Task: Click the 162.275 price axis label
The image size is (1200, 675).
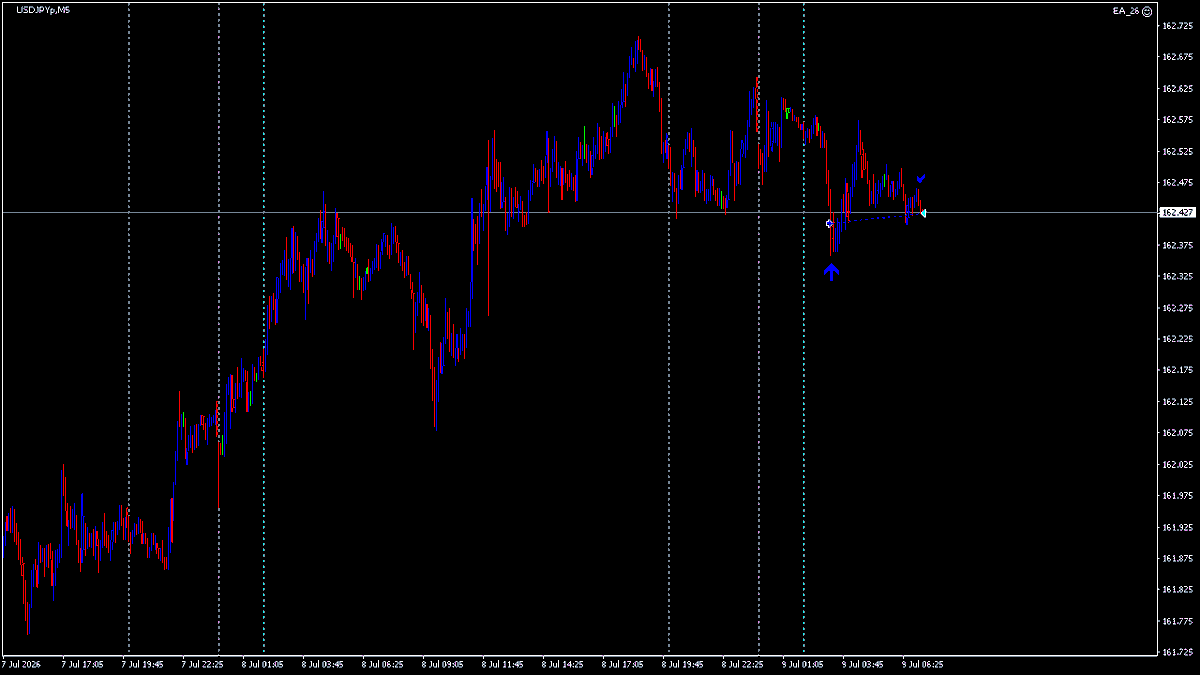Action: 1177,308
